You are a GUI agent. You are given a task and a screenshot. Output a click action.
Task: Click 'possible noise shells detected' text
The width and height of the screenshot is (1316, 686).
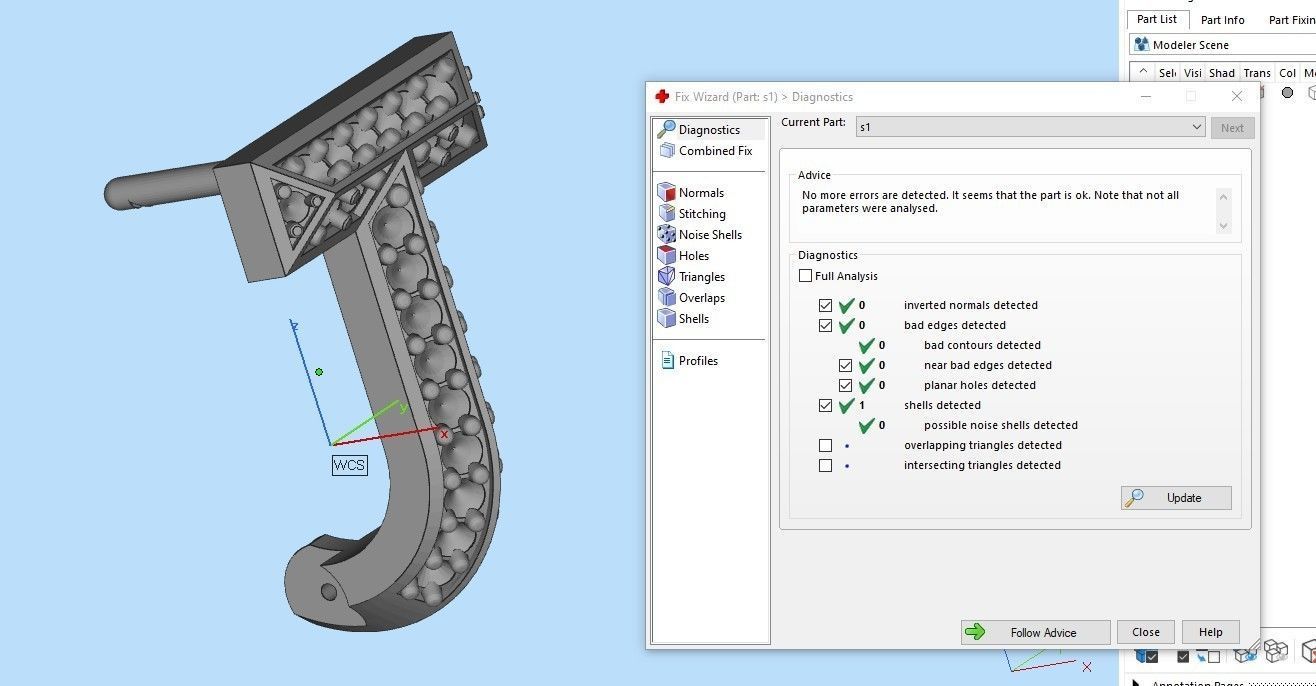tap(1001, 425)
